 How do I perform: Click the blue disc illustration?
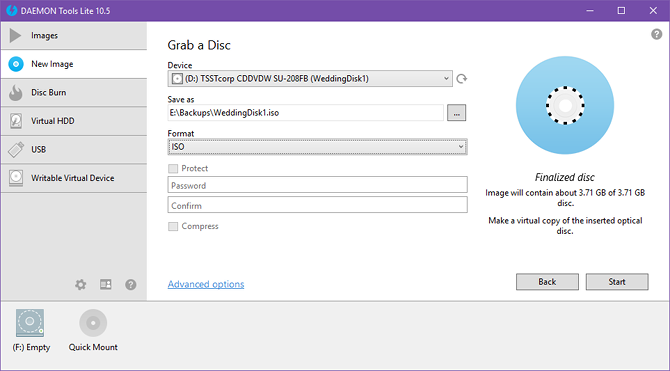565,105
